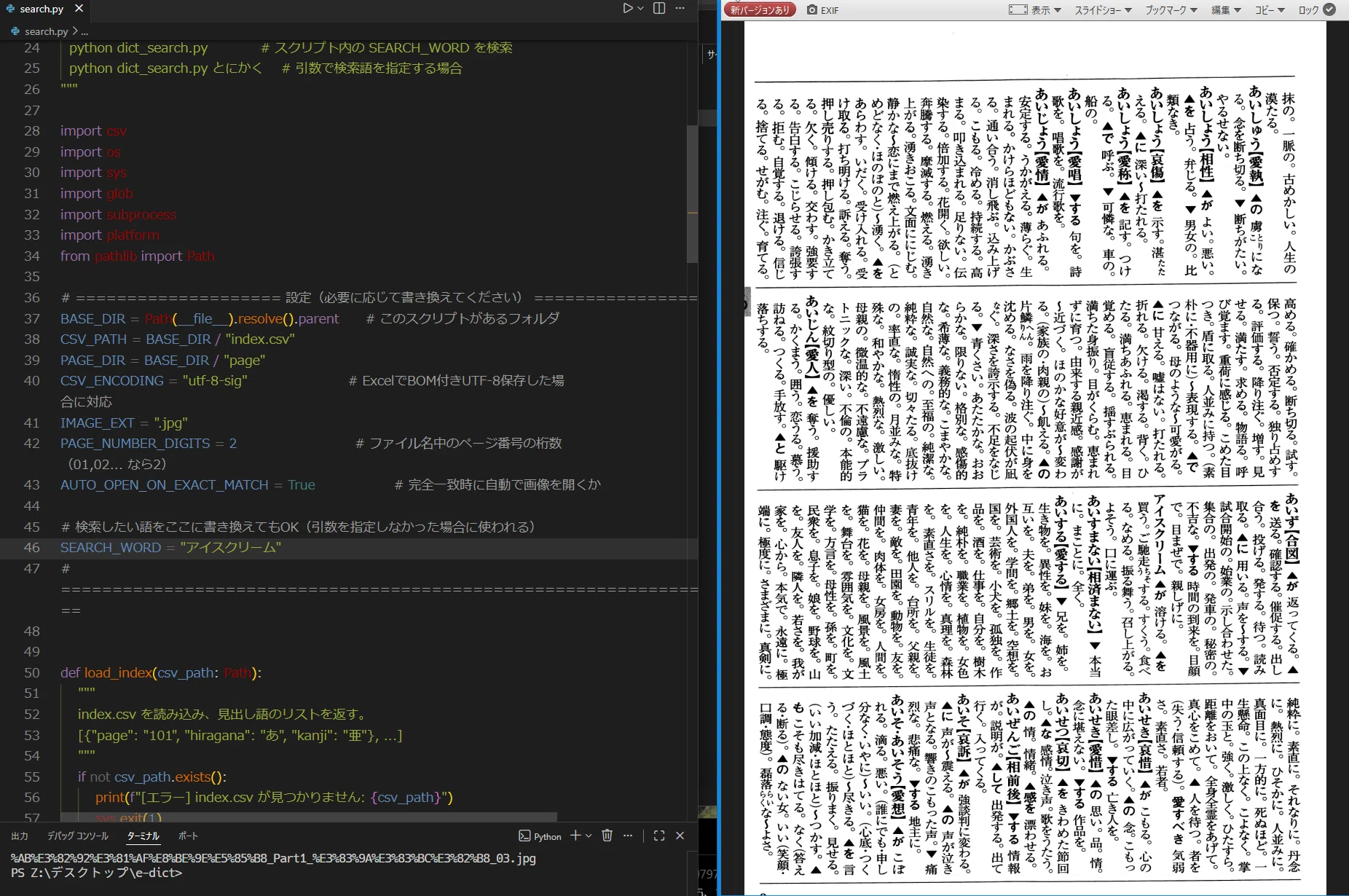Create a new terminal with the plus icon
1349x896 pixels.
tap(575, 836)
